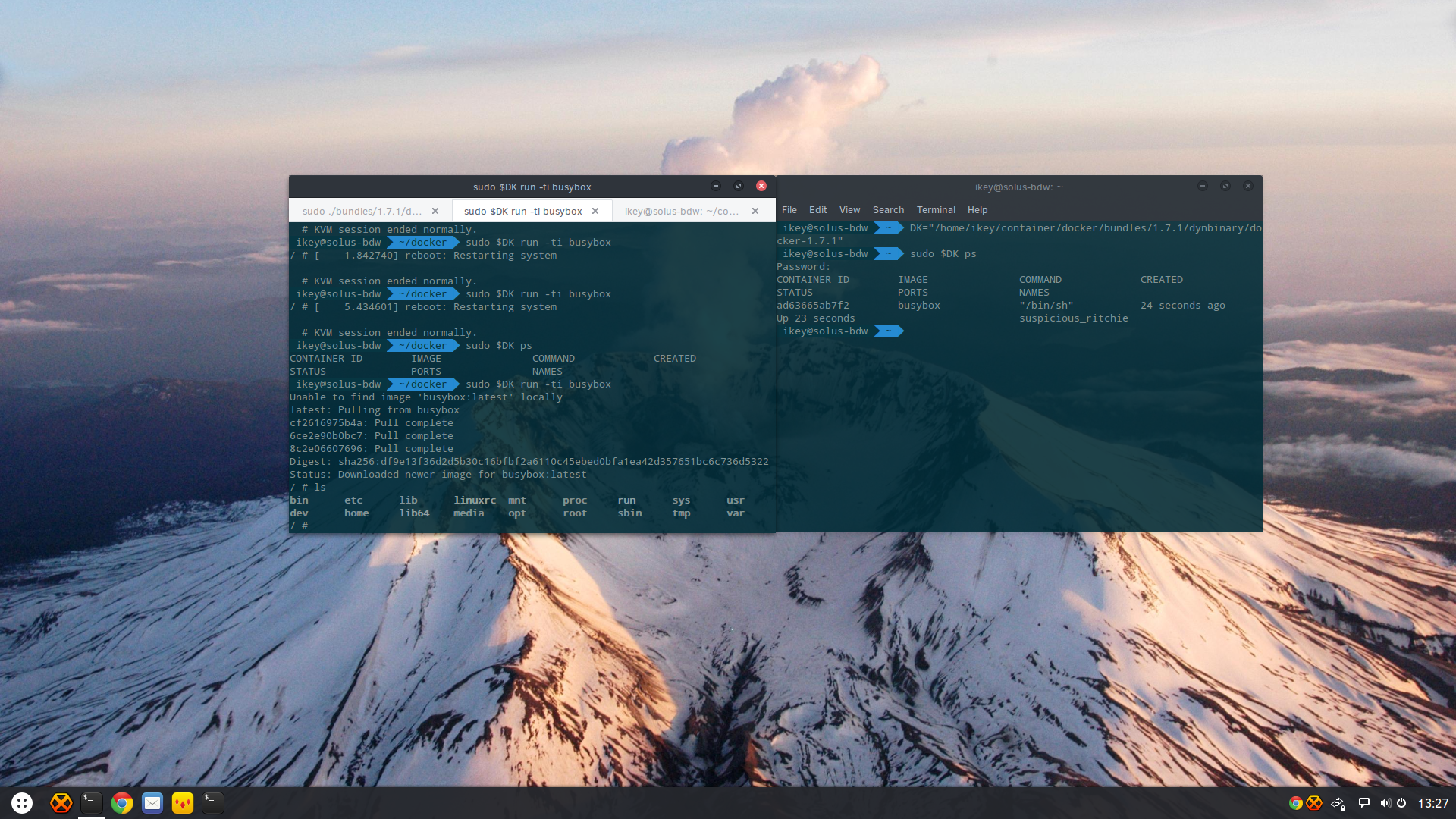
Task: Open the Help menu in right terminal
Action: (977, 210)
